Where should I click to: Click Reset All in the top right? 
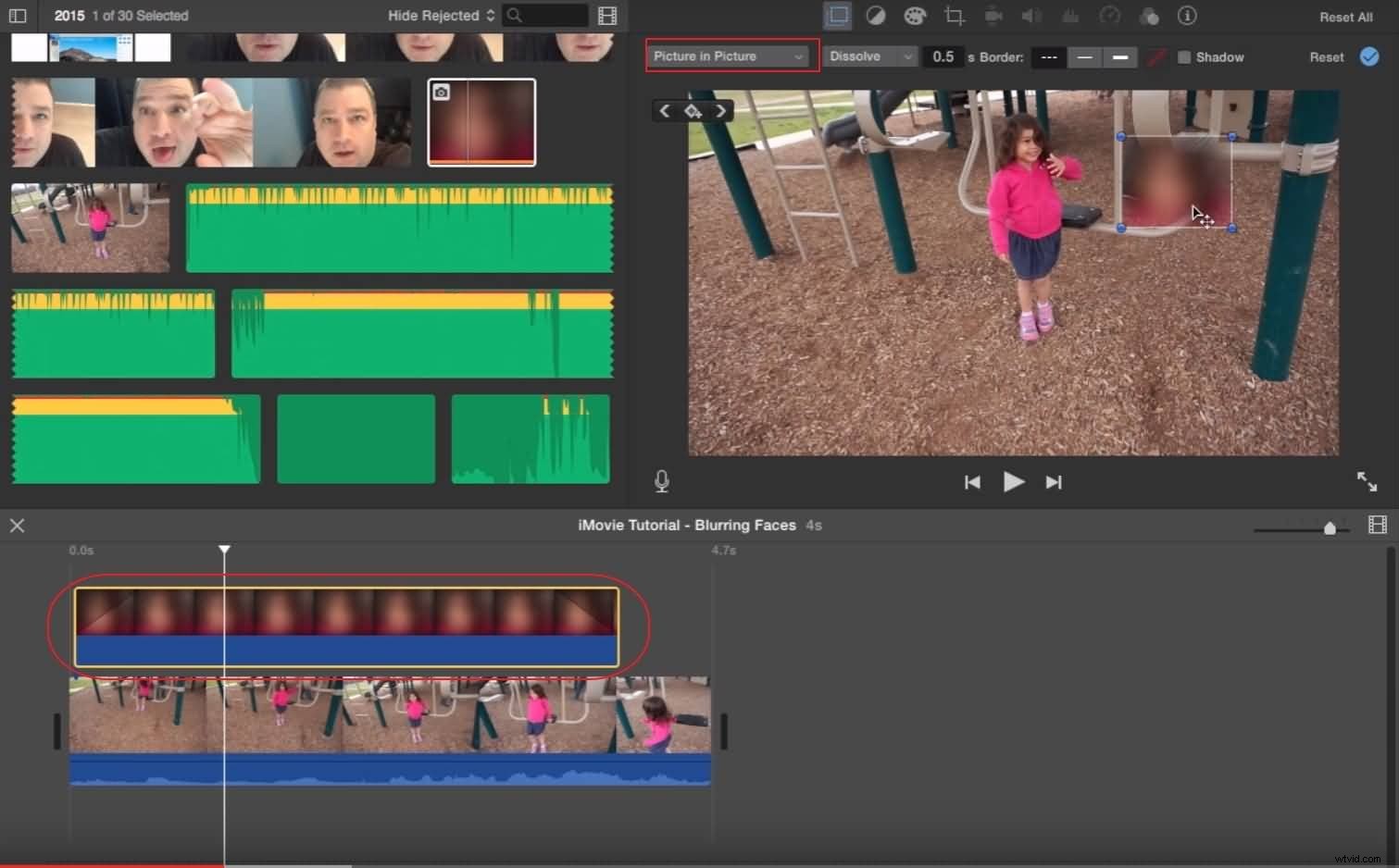click(x=1344, y=17)
